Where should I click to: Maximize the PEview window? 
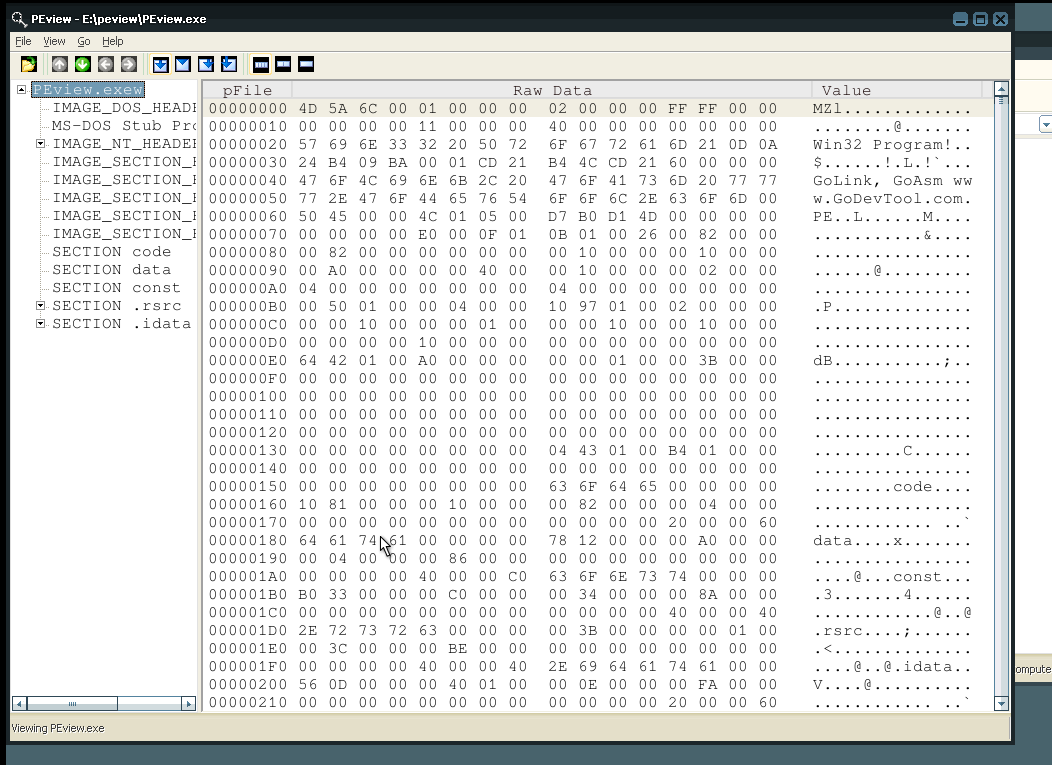980,19
